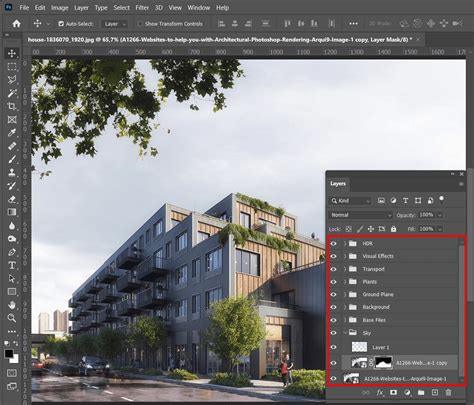Hide the Plants layer group
The image size is (474, 405).
click(334, 282)
